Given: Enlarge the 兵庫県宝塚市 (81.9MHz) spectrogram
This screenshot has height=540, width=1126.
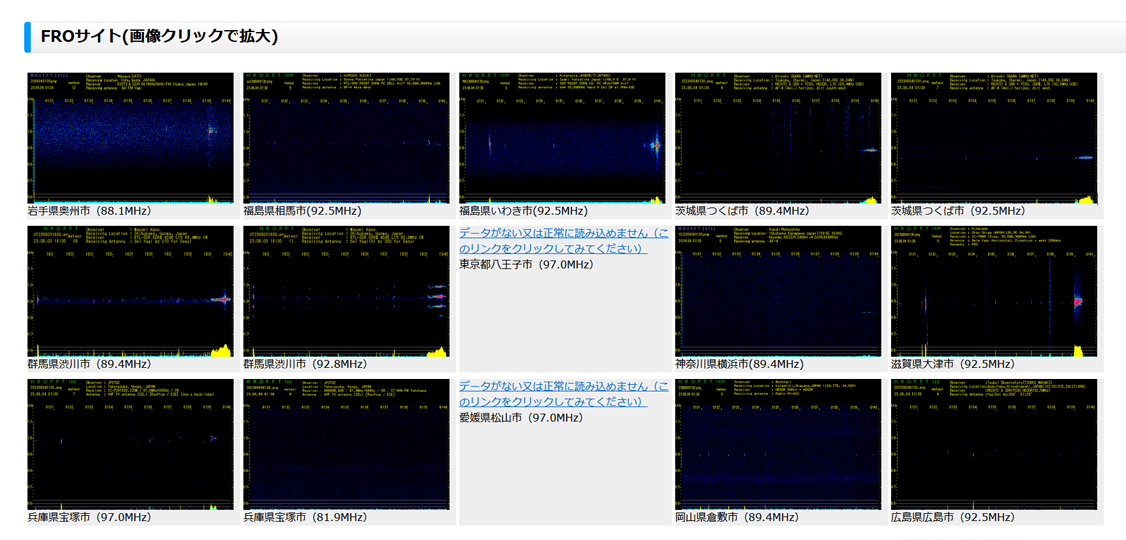Looking at the screenshot, I should [x=346, y=444].
